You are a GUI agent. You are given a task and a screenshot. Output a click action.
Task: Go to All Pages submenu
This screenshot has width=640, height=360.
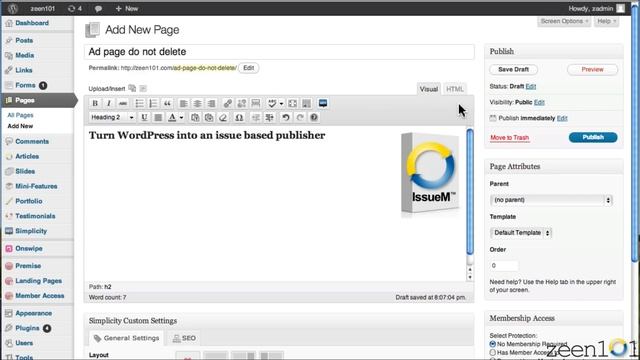[20, 115]
